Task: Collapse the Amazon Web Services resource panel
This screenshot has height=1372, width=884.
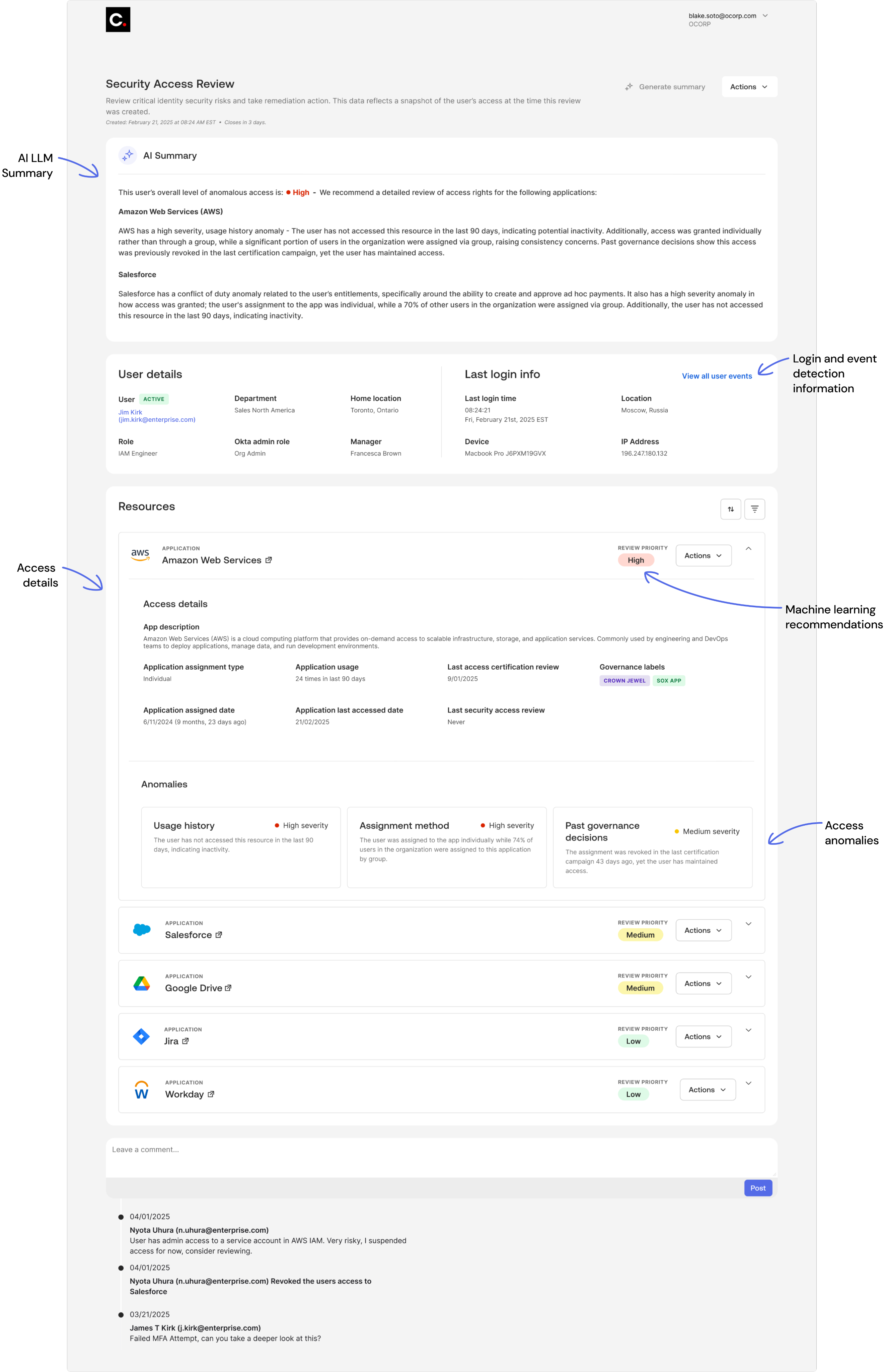Action: (x=748, y=548)
